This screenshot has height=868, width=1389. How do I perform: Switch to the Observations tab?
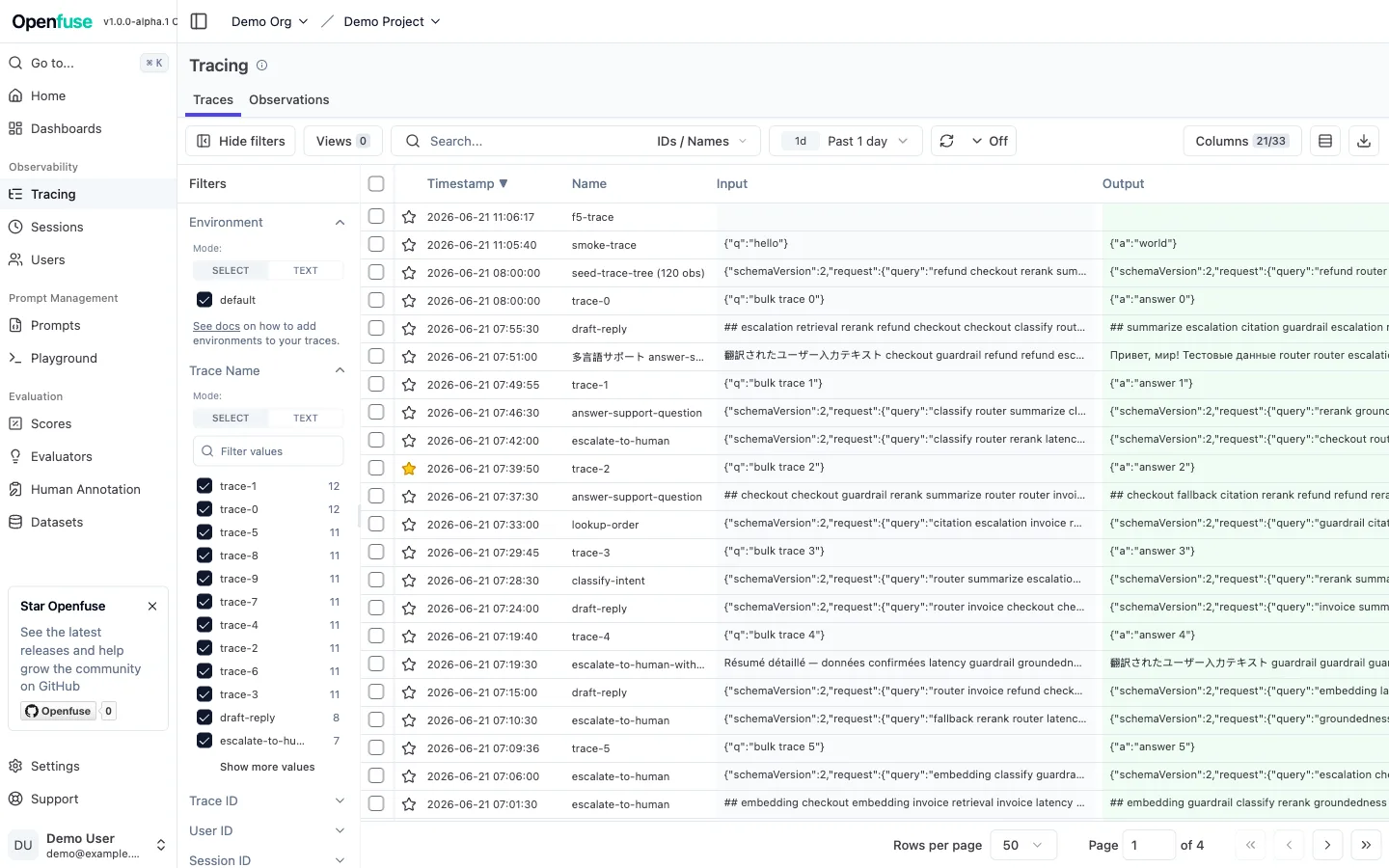click(x=289, y=99)
